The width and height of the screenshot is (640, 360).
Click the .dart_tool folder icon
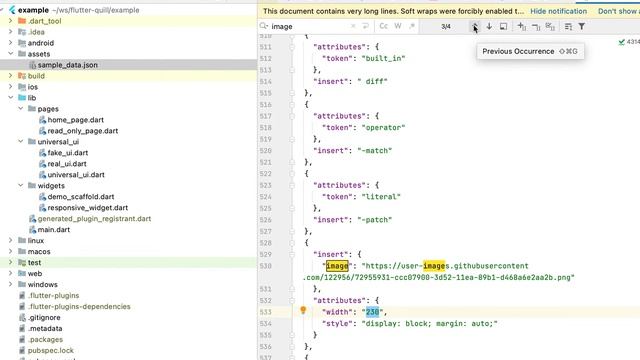click(x=22, y=21)
